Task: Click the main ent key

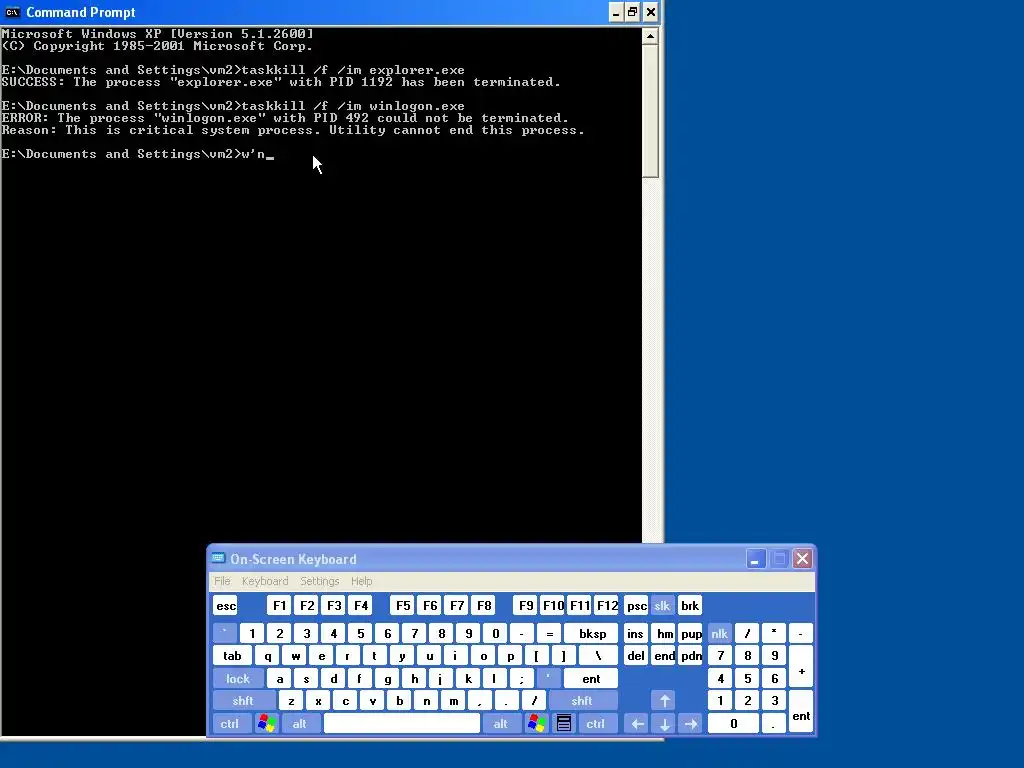Action: (x=591, y=679)
